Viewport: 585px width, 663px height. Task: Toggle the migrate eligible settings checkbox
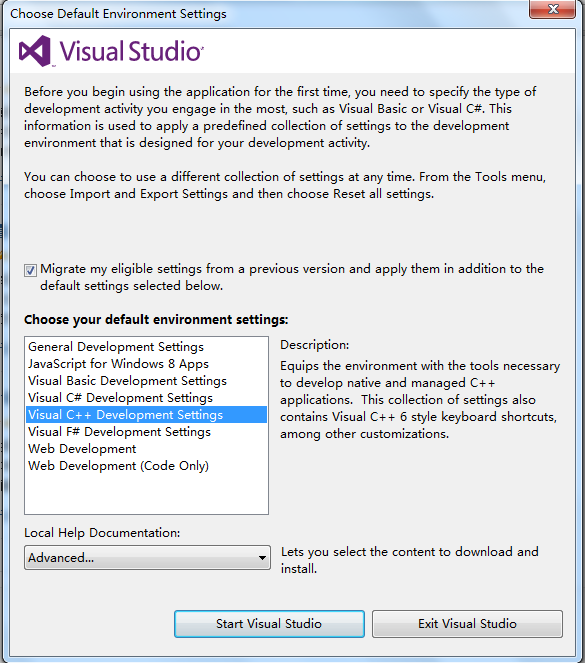pos(30,270)
